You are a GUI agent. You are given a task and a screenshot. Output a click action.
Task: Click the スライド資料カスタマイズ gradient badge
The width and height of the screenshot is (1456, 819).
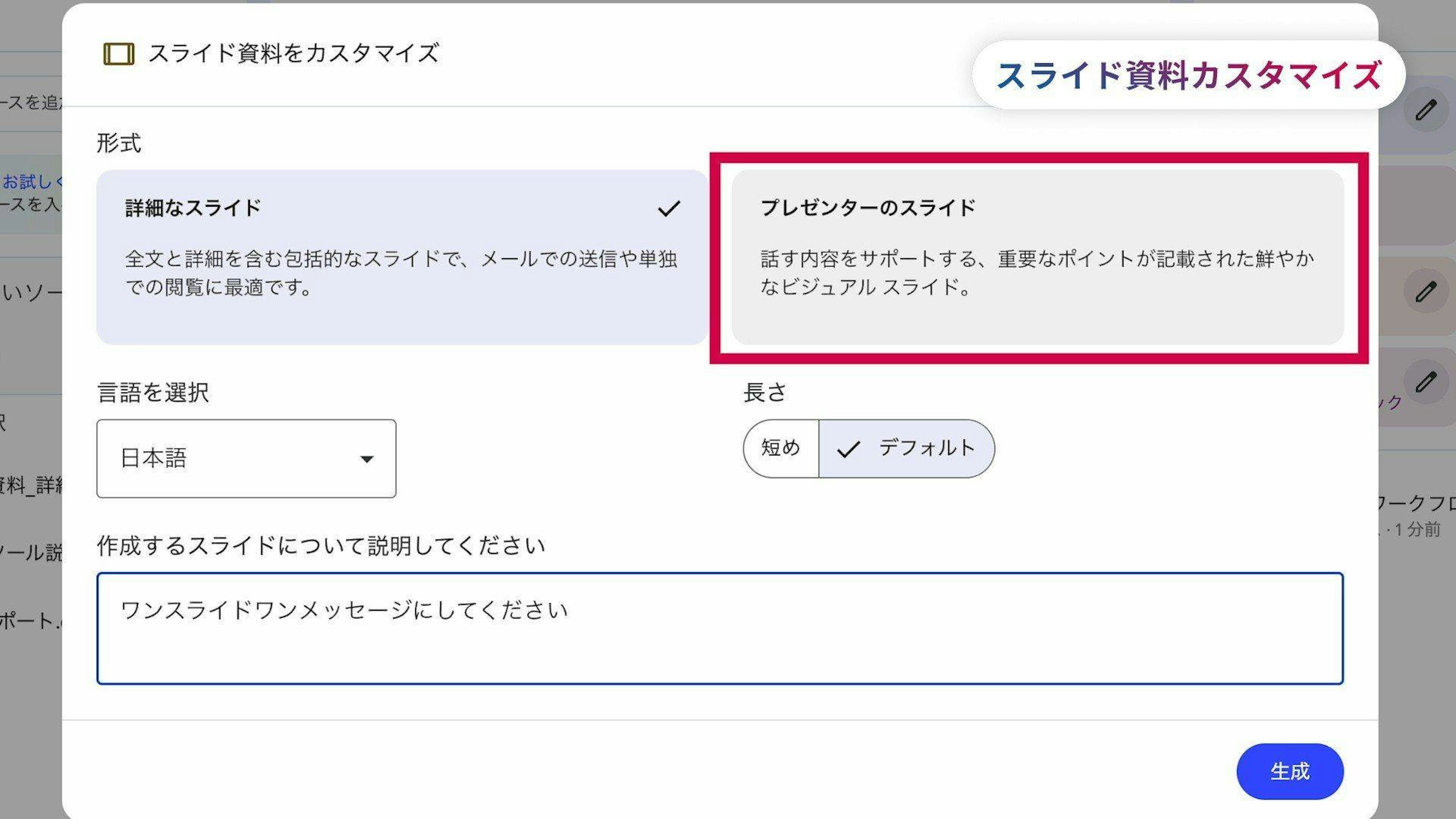[x=1188, y=75]
